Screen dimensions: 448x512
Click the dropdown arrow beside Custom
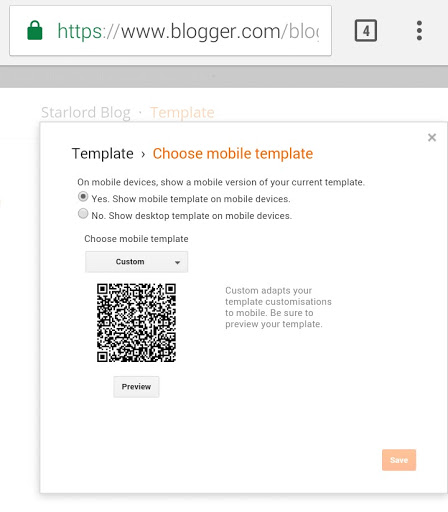point(177,262)
